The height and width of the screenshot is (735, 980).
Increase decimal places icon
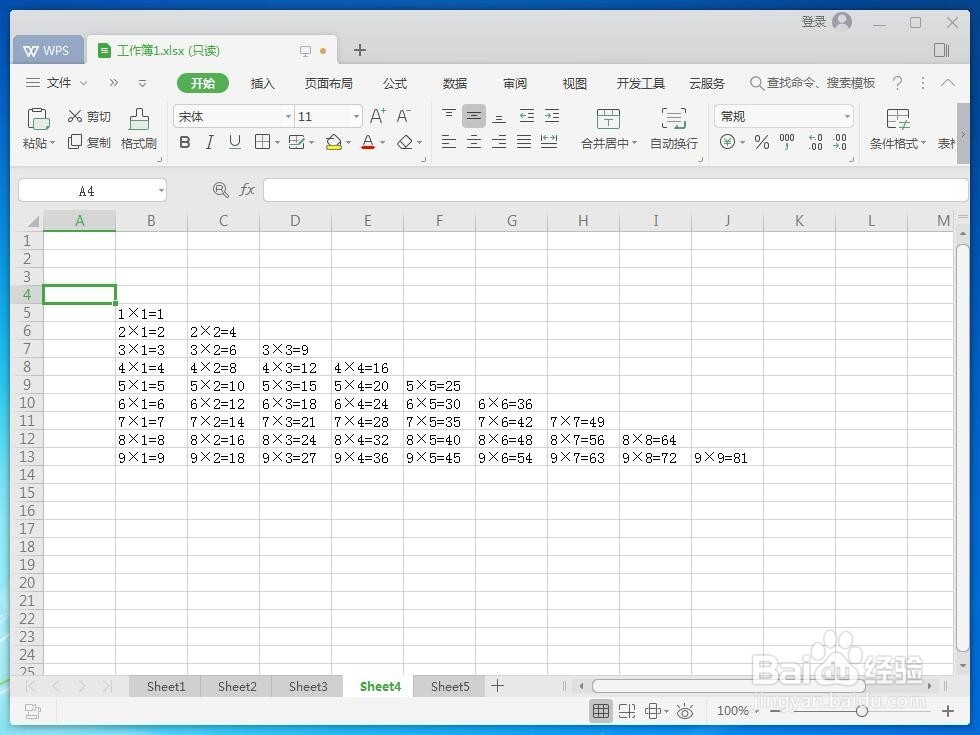coord(815,142)
